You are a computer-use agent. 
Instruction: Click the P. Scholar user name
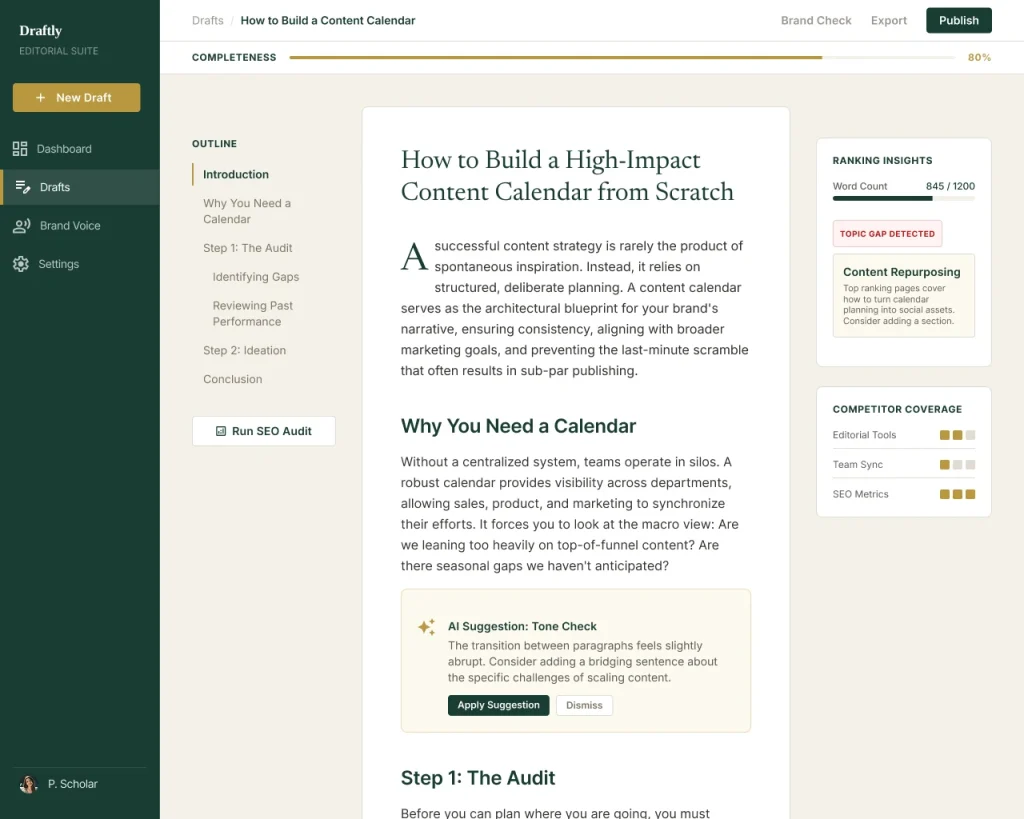tap(72, 784)
